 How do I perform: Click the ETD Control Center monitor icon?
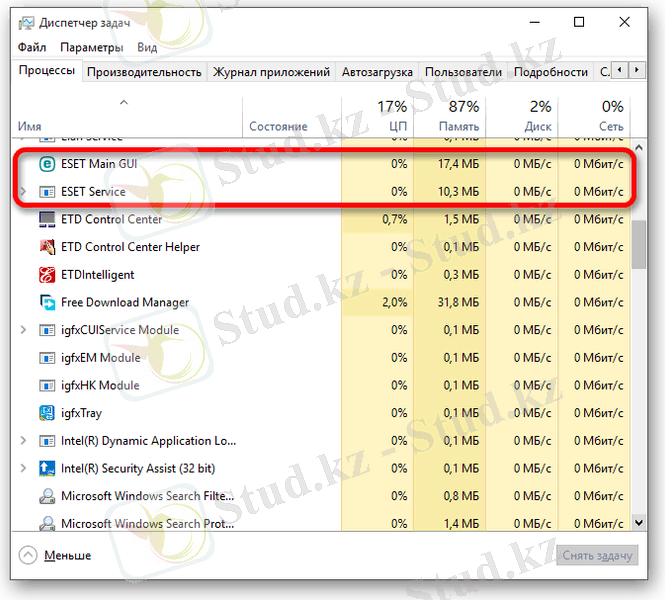(x=47, y=220)
